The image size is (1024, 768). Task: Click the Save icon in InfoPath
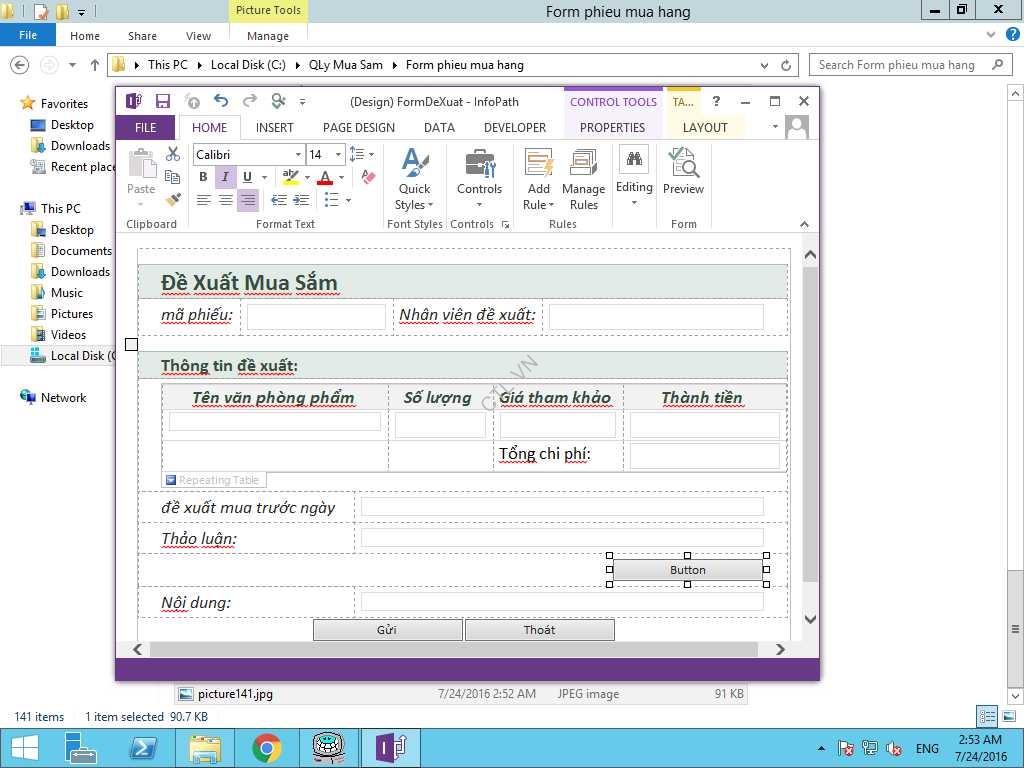163,101
